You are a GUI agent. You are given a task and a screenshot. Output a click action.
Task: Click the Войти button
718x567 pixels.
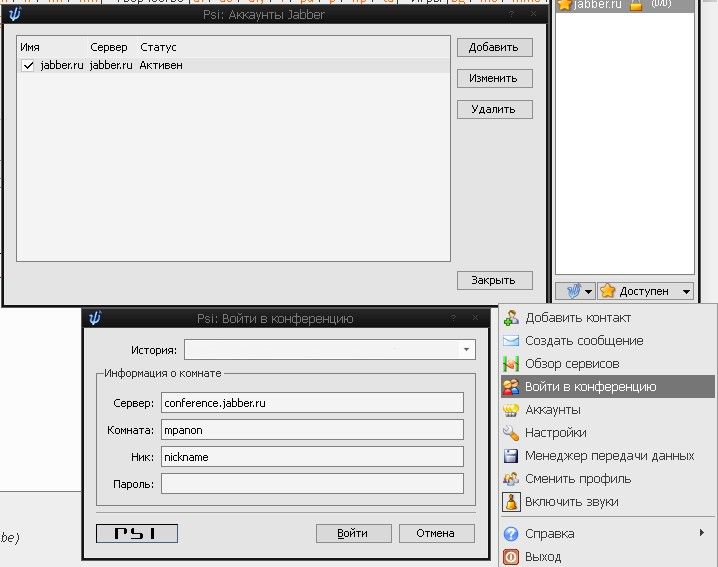point(354,533)
